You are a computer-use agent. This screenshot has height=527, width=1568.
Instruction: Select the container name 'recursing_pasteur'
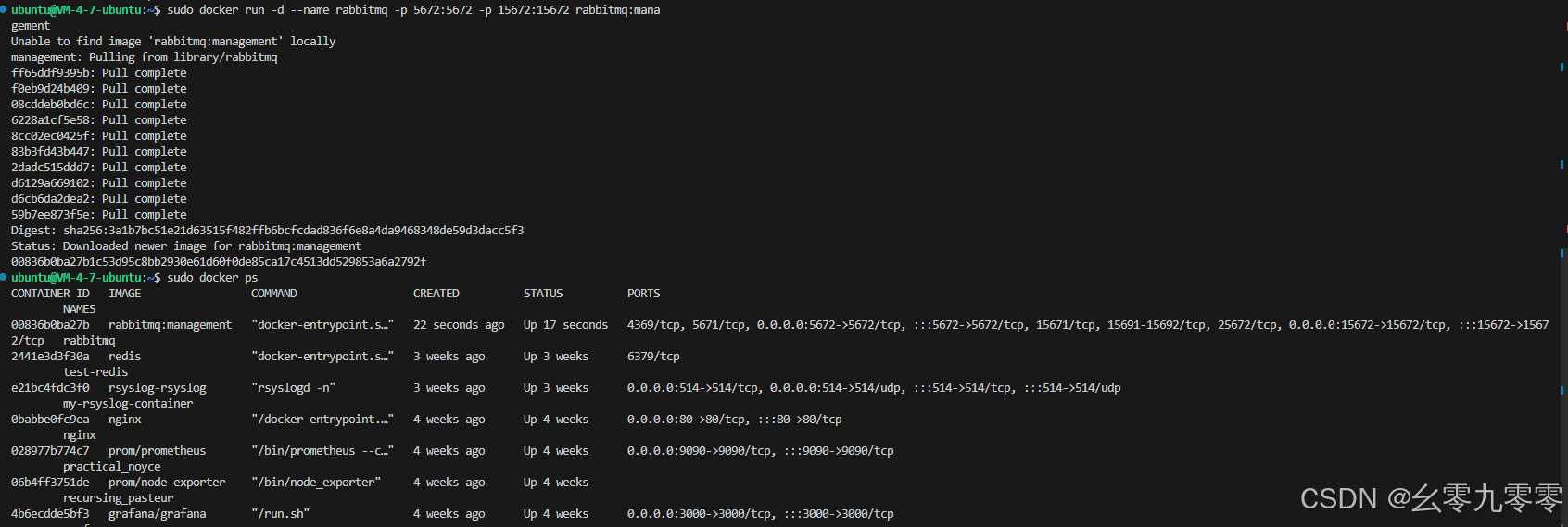pyautogui.click(x=119, y=498)
